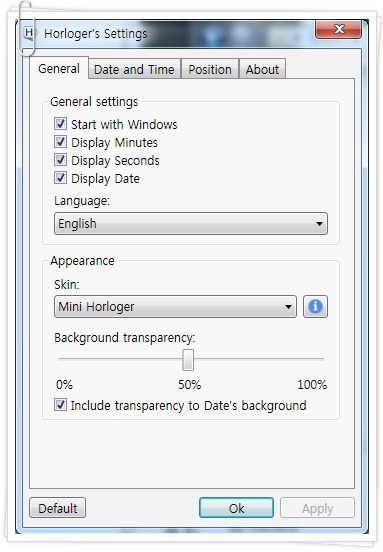Click the Language combo box arrow

coord(319,224)
